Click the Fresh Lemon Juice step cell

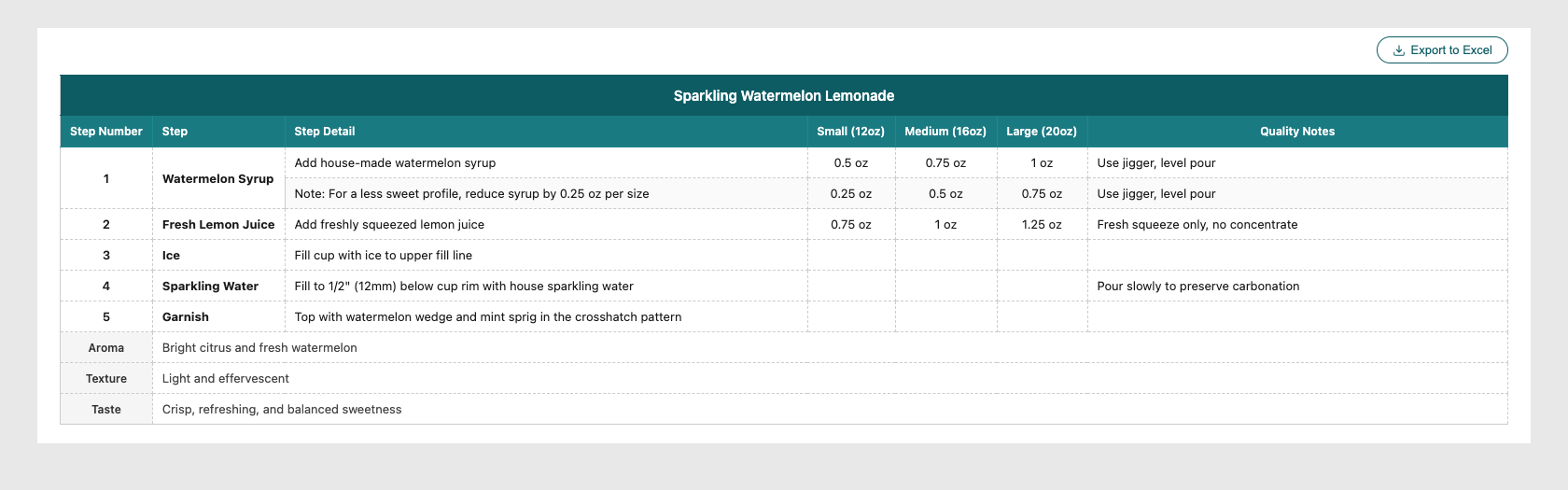(218, 224)
